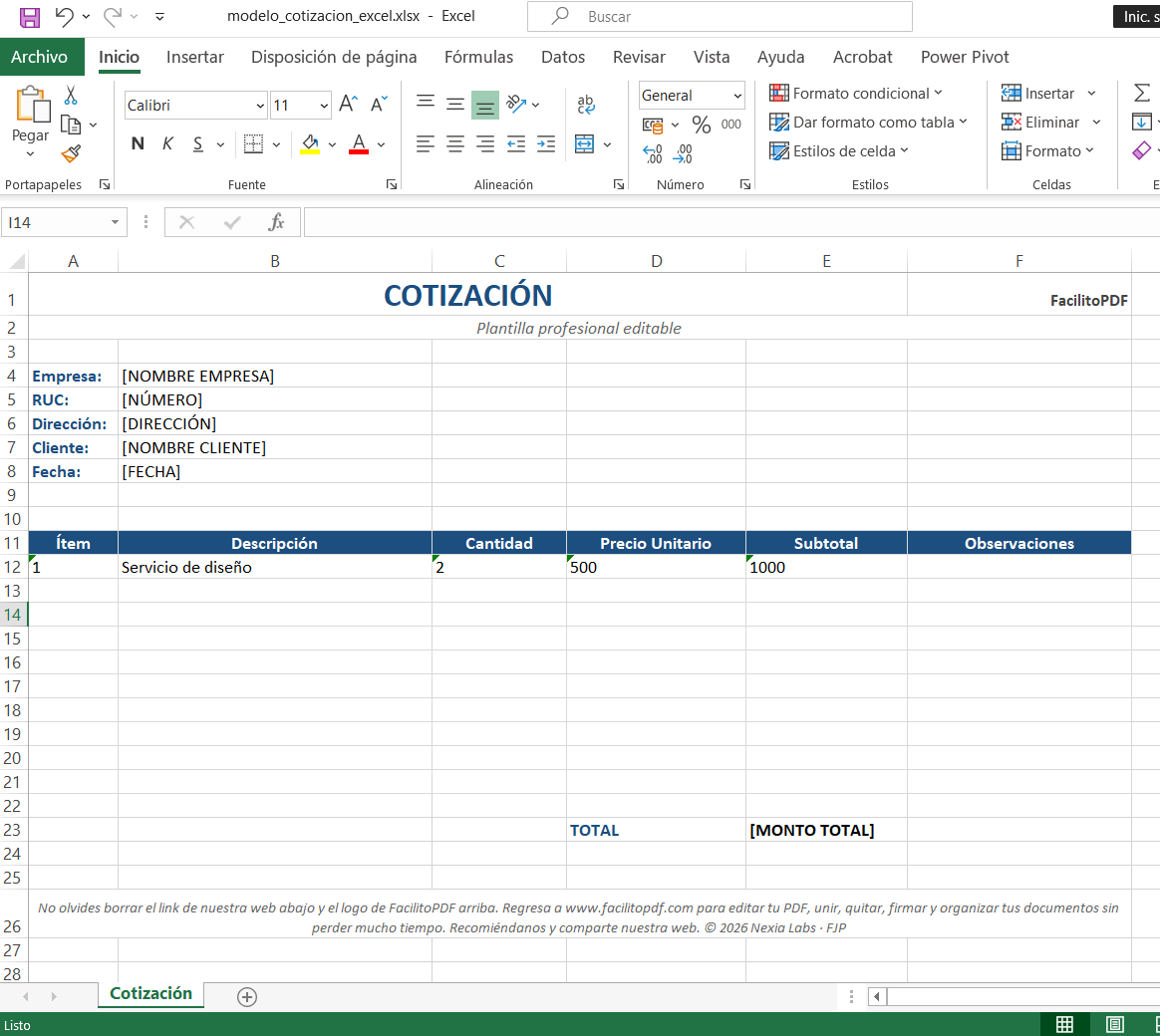1160x1036 pixels.
Task: Click the Insert Function fx icon
Action: click(276, 222)
